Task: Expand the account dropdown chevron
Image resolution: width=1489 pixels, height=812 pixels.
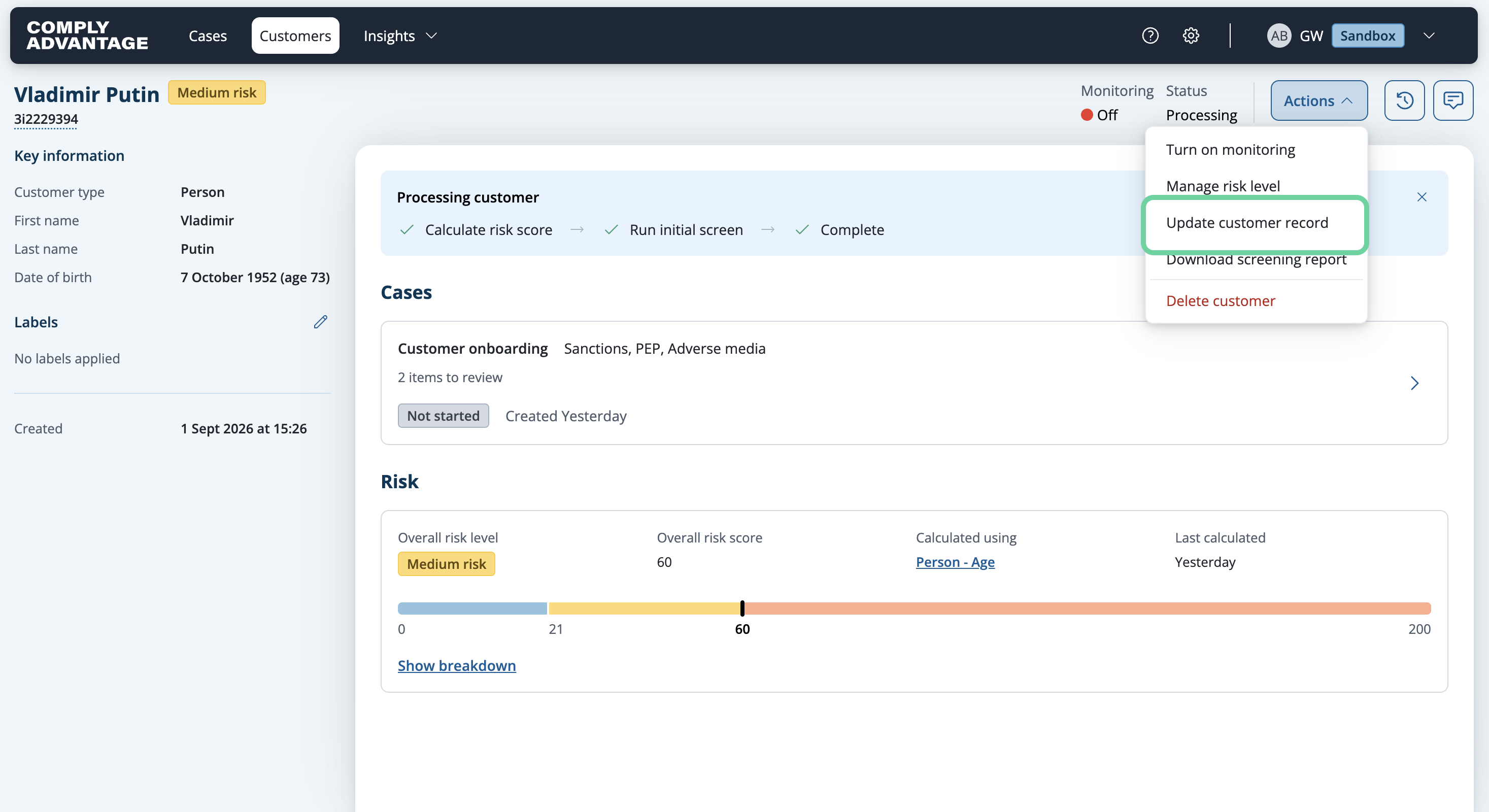Action: (1429, 36)
